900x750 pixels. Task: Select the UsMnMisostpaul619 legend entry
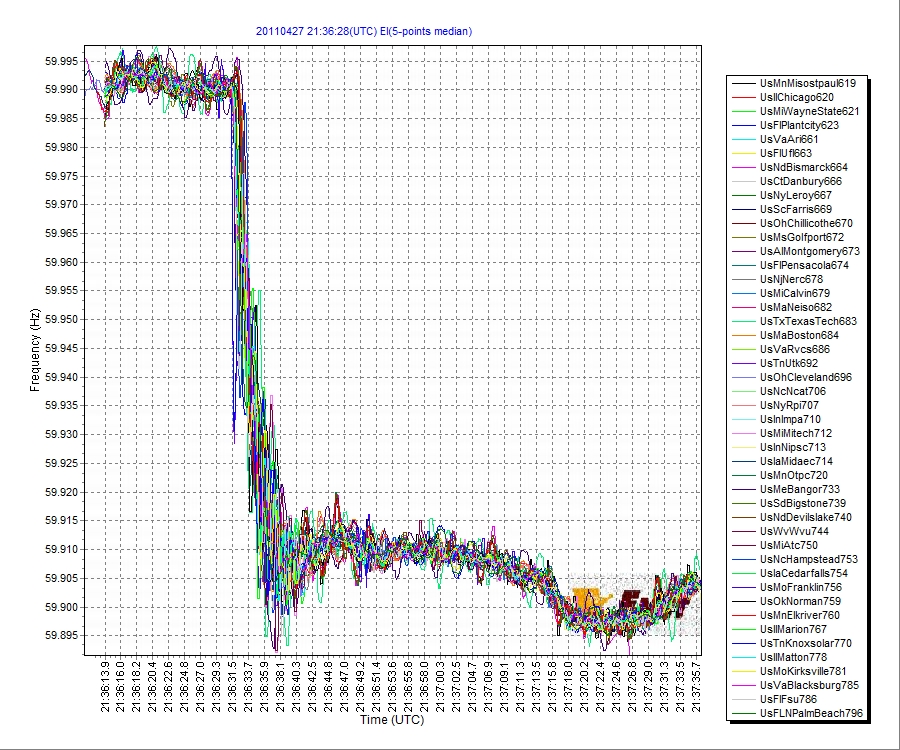pos(807,83)
